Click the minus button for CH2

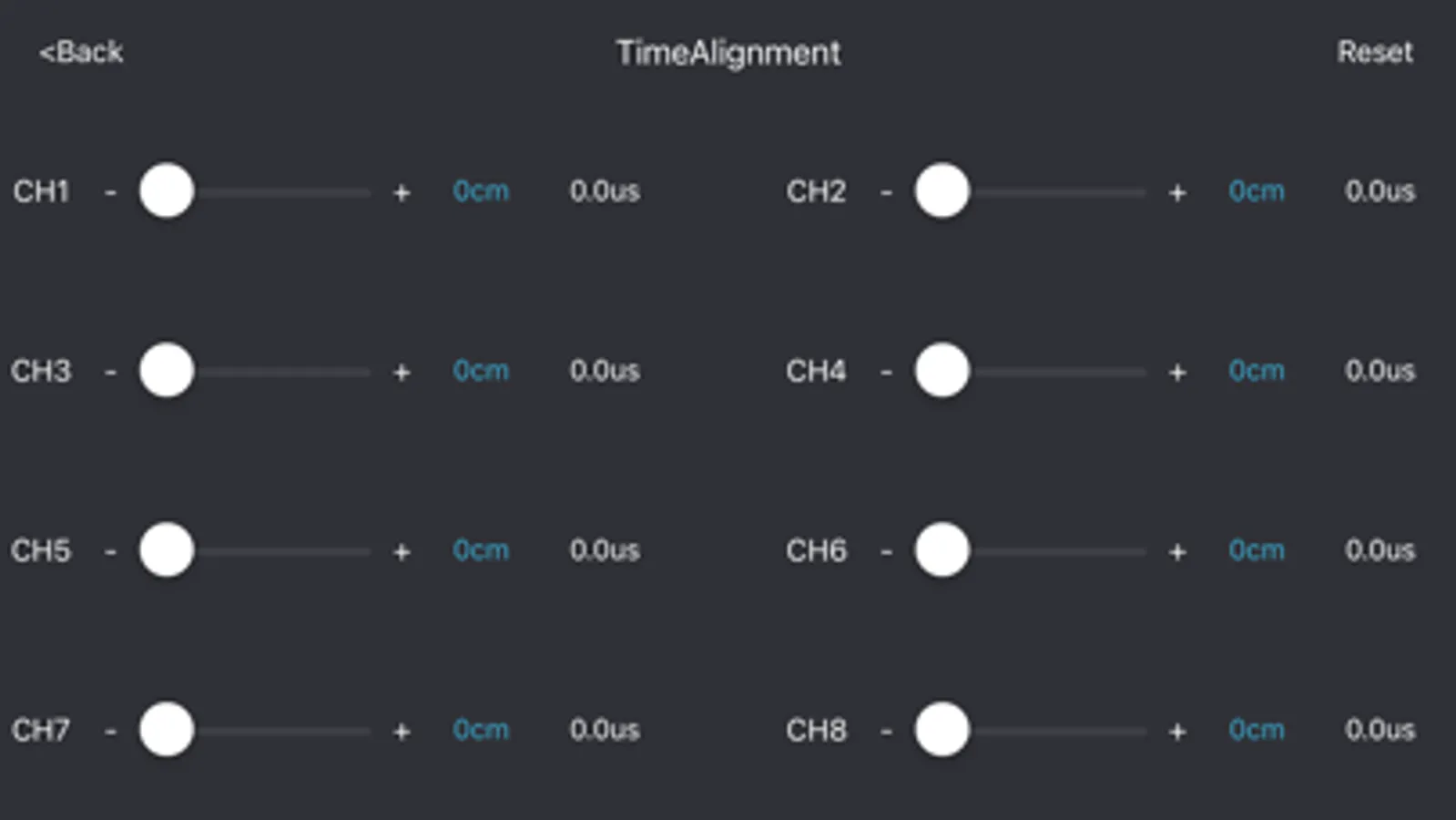click(x=885, y=191)
